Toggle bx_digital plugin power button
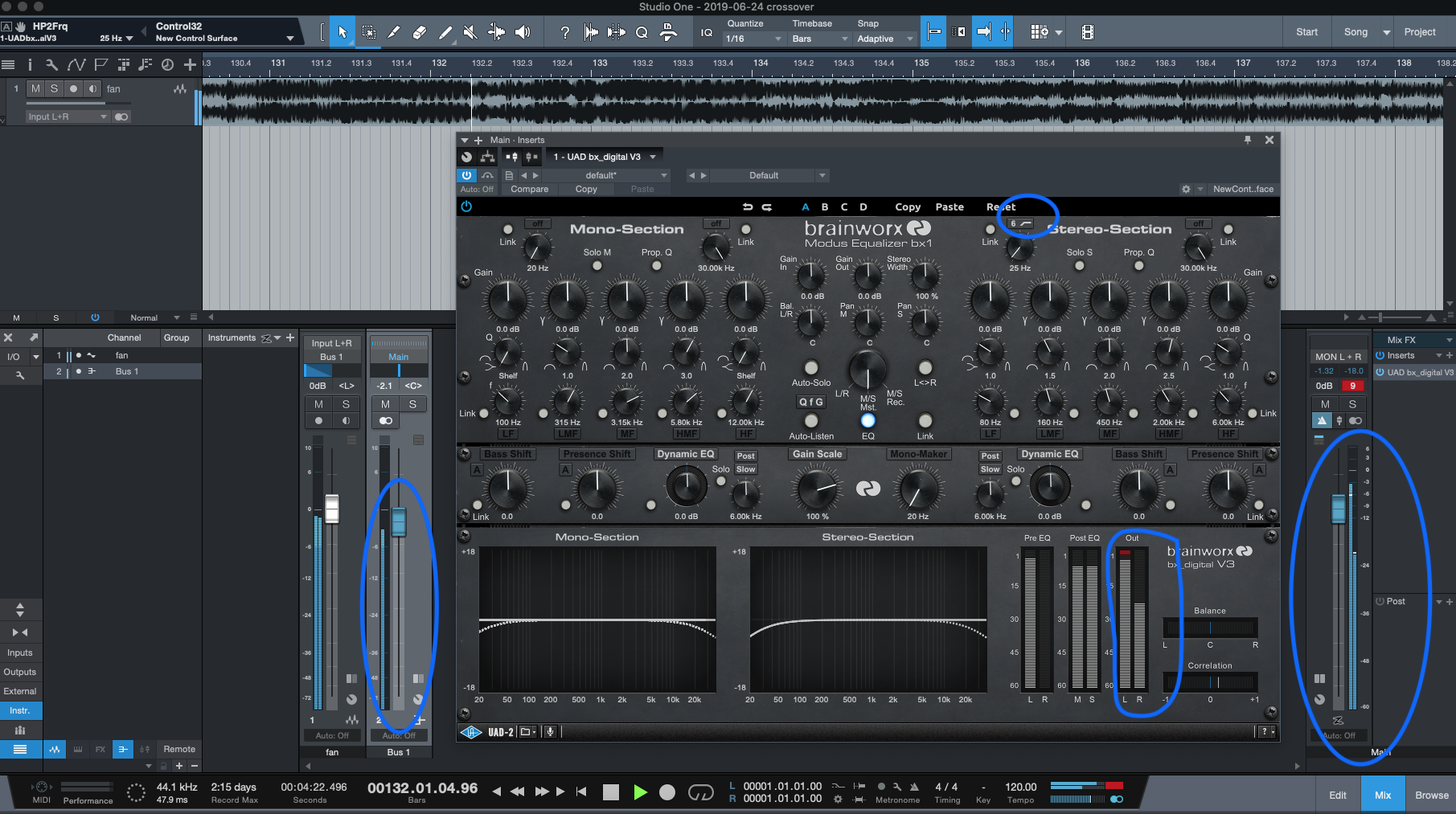1456x814 pixels. pyautogui.click(x=466, y=207)
